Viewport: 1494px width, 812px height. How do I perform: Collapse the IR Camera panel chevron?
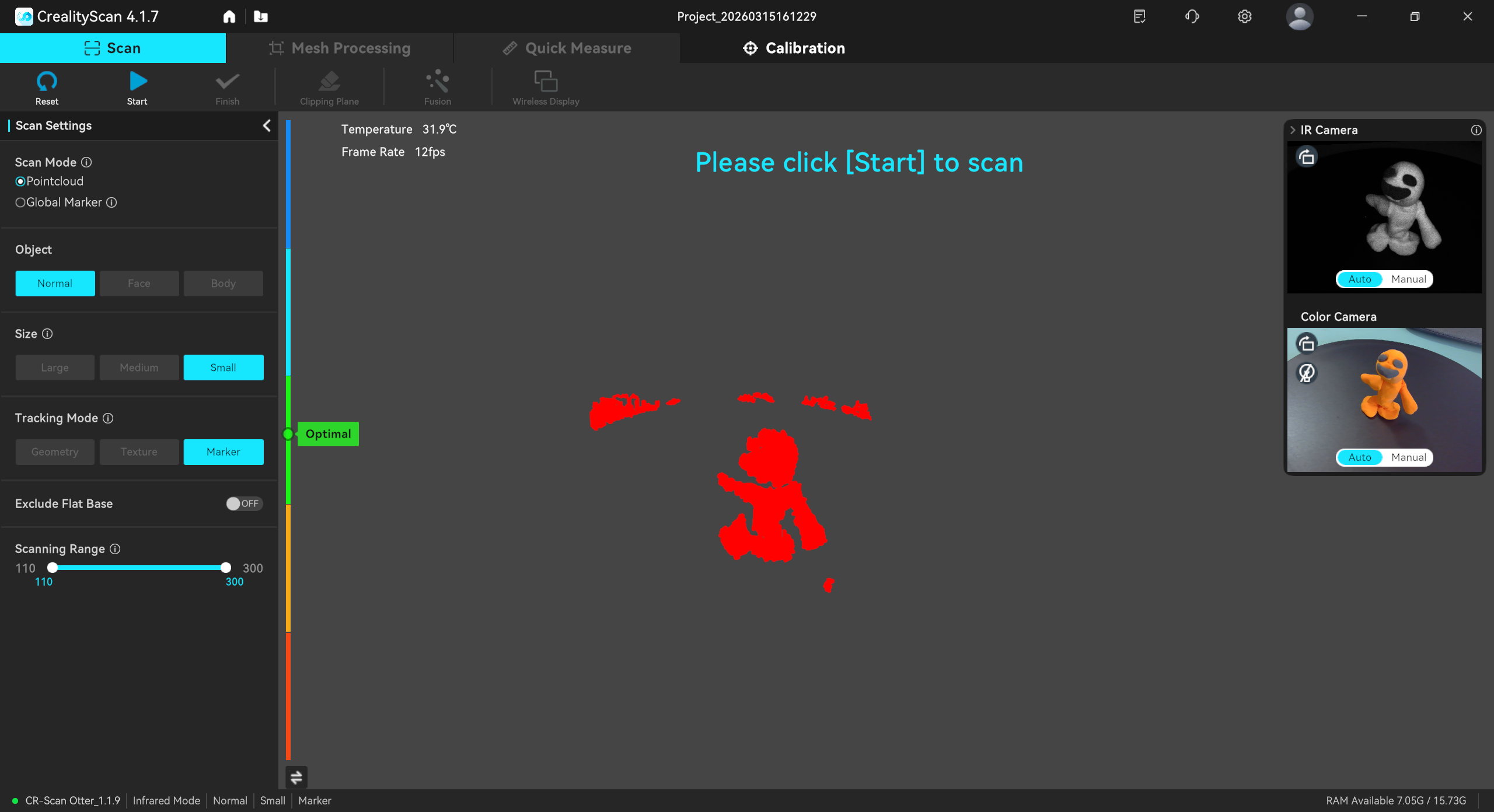tap(1293, 130)
